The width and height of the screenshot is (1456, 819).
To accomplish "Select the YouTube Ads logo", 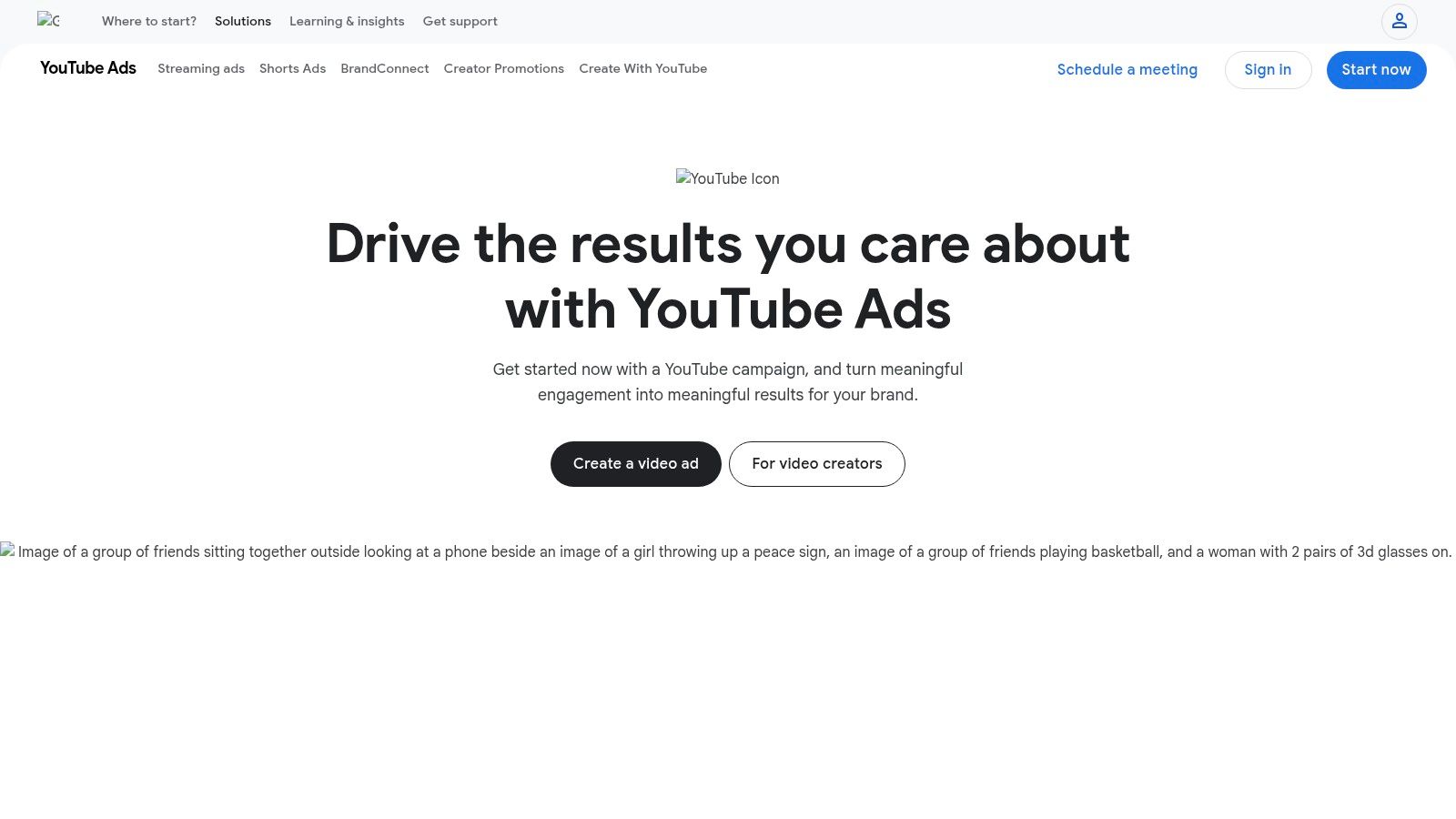I will (87, 68).
